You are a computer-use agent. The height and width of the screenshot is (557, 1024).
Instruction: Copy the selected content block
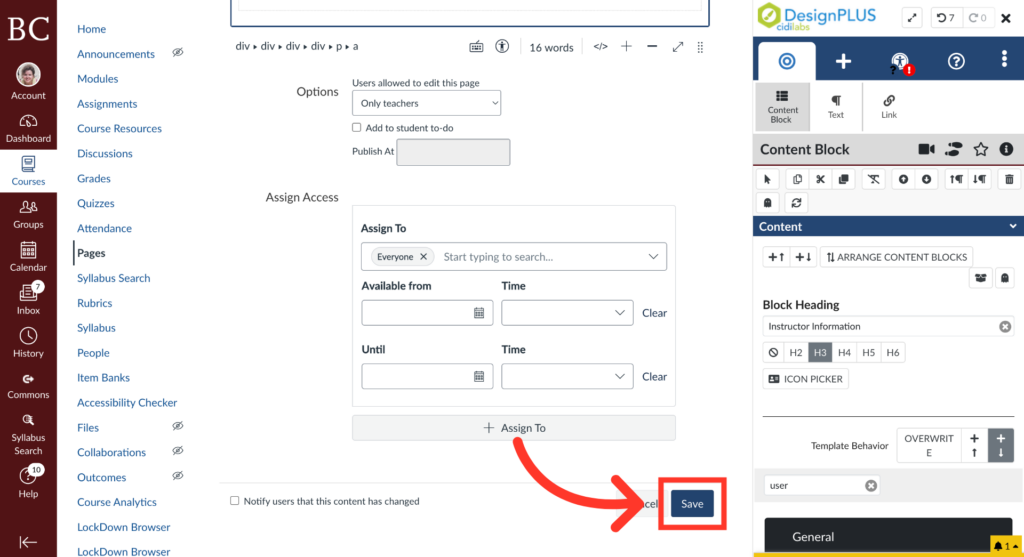coord(797,180)
